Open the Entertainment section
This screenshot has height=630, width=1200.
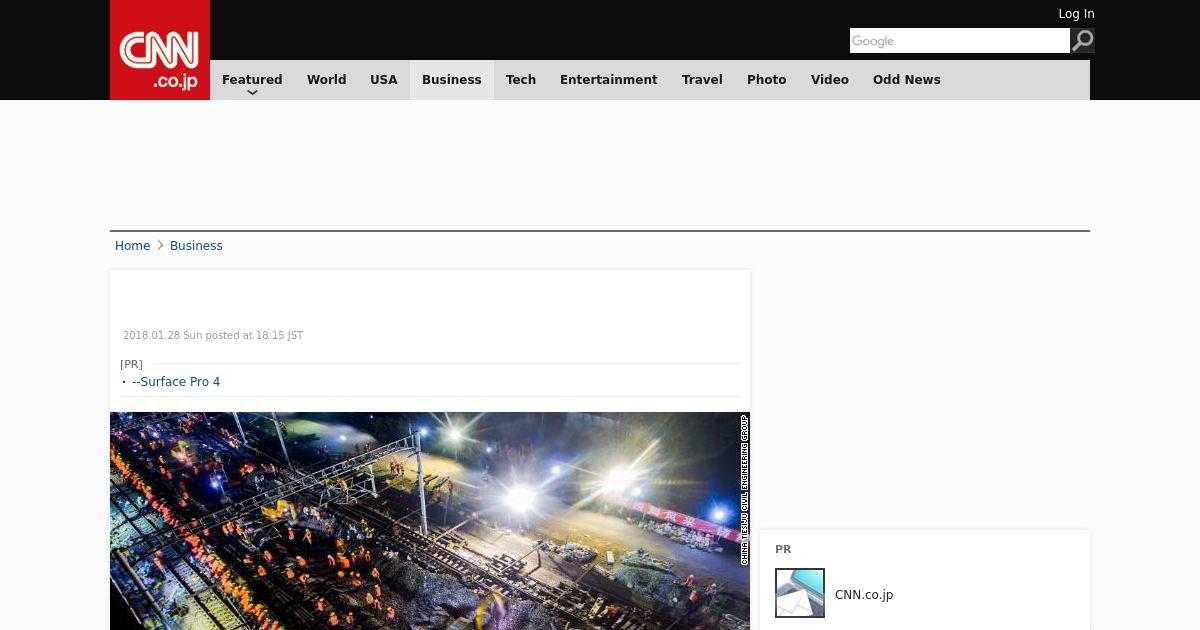coord(609,80)
